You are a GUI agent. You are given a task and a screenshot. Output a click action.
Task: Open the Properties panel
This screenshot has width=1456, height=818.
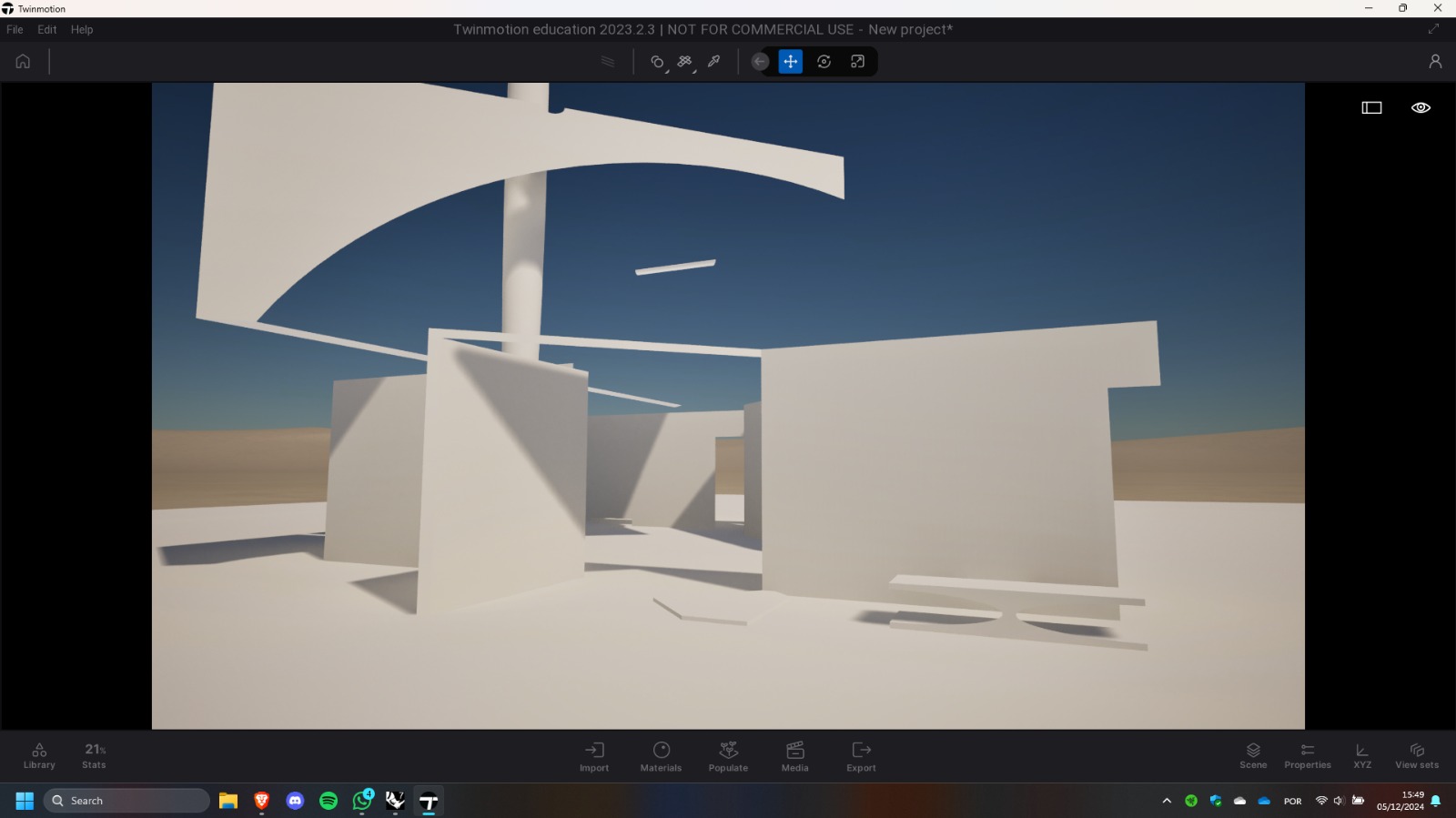click(x=1308, y=756)
